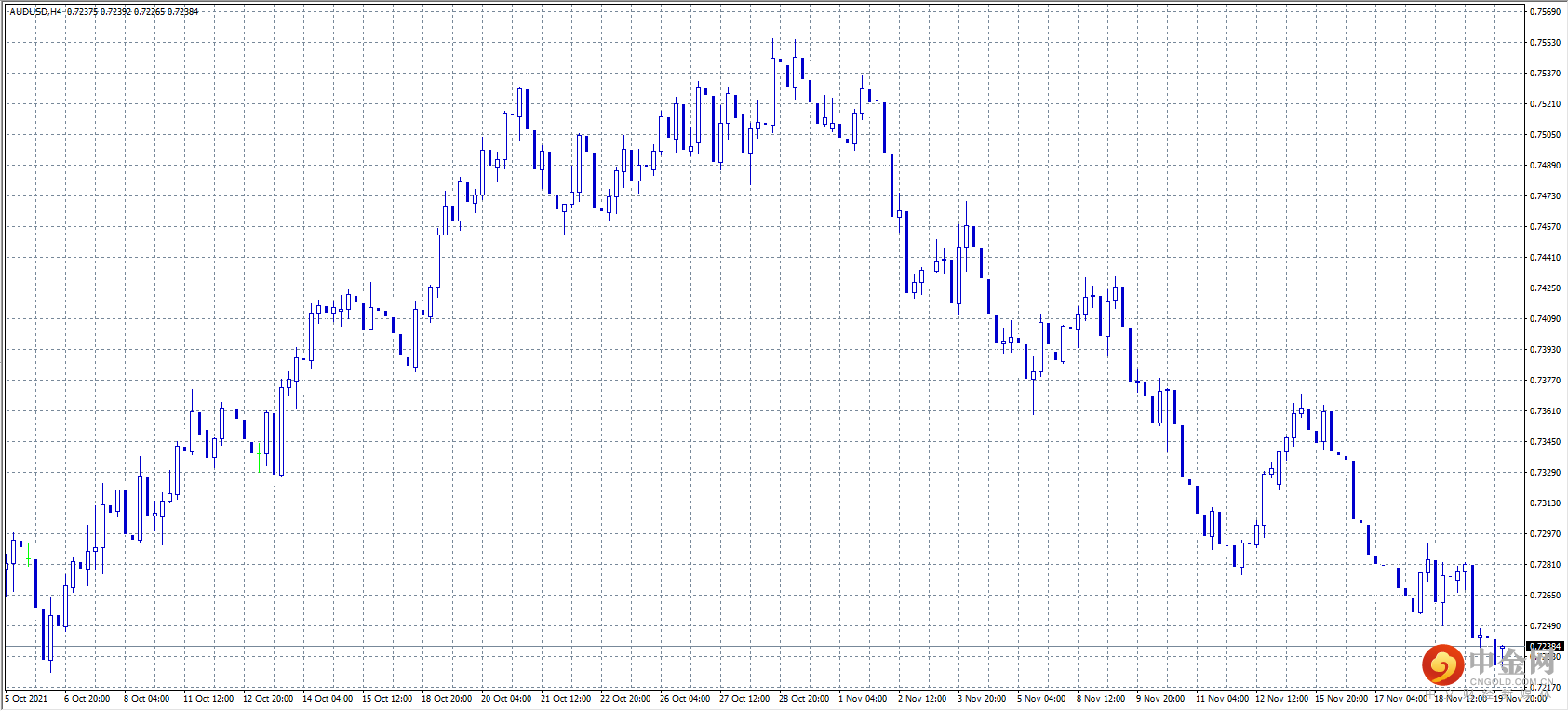The image size is (1568, 711).
Task: Select the 28 Oct 20:00 time label
Action: click(x=804, y=699)
